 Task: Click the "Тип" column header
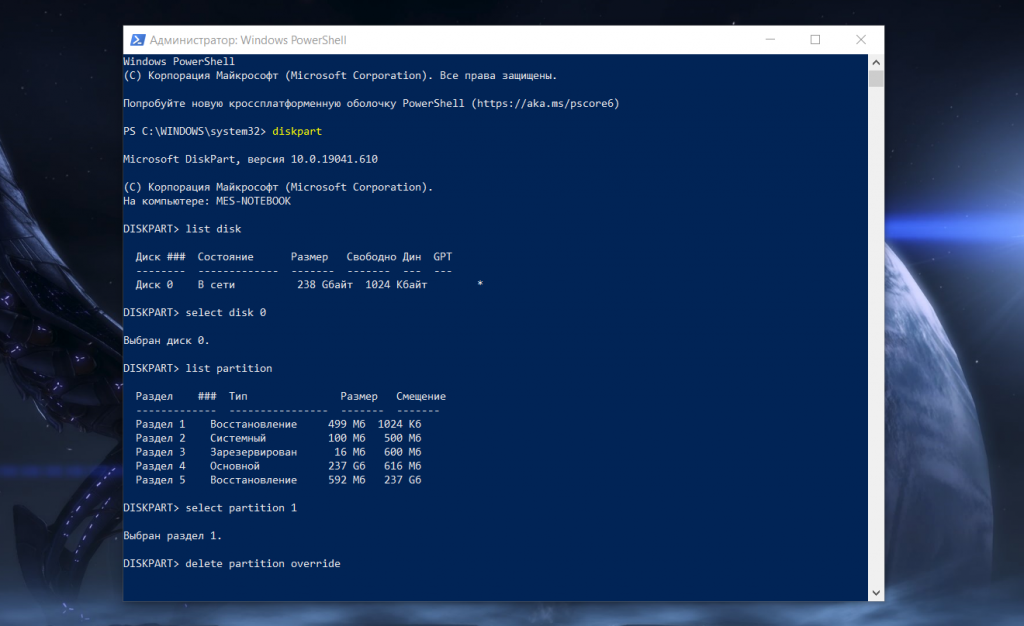tap(238, 396)
